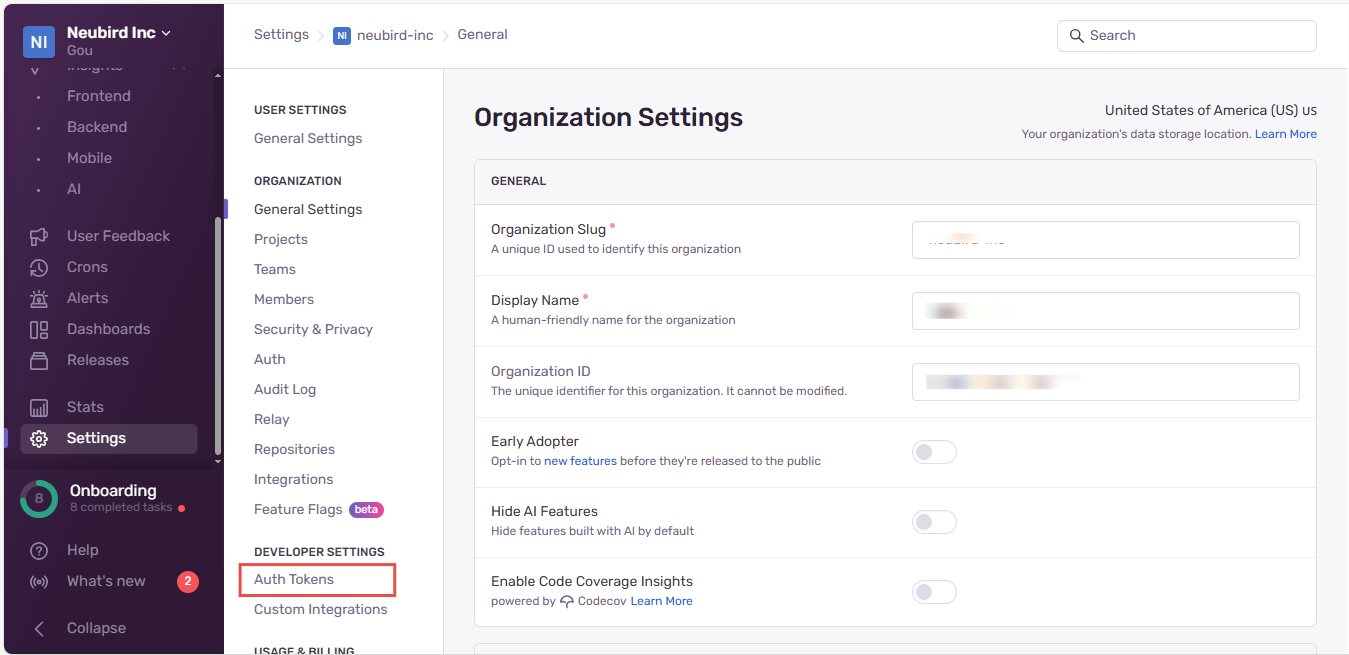Image resolution: width=1349 pixels, height=655 pixels.
Task: Switch to Security & Privacy settings
Action: tap(314, 328)
